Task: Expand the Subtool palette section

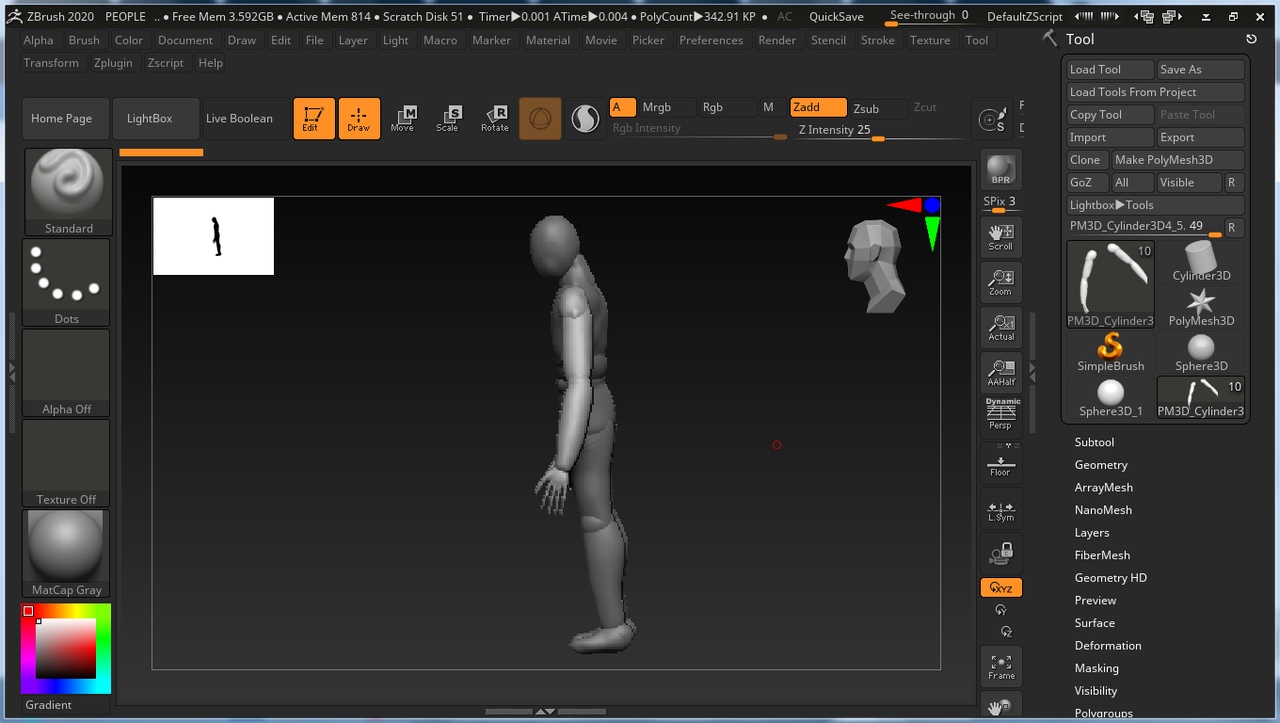Action: 1094,442
